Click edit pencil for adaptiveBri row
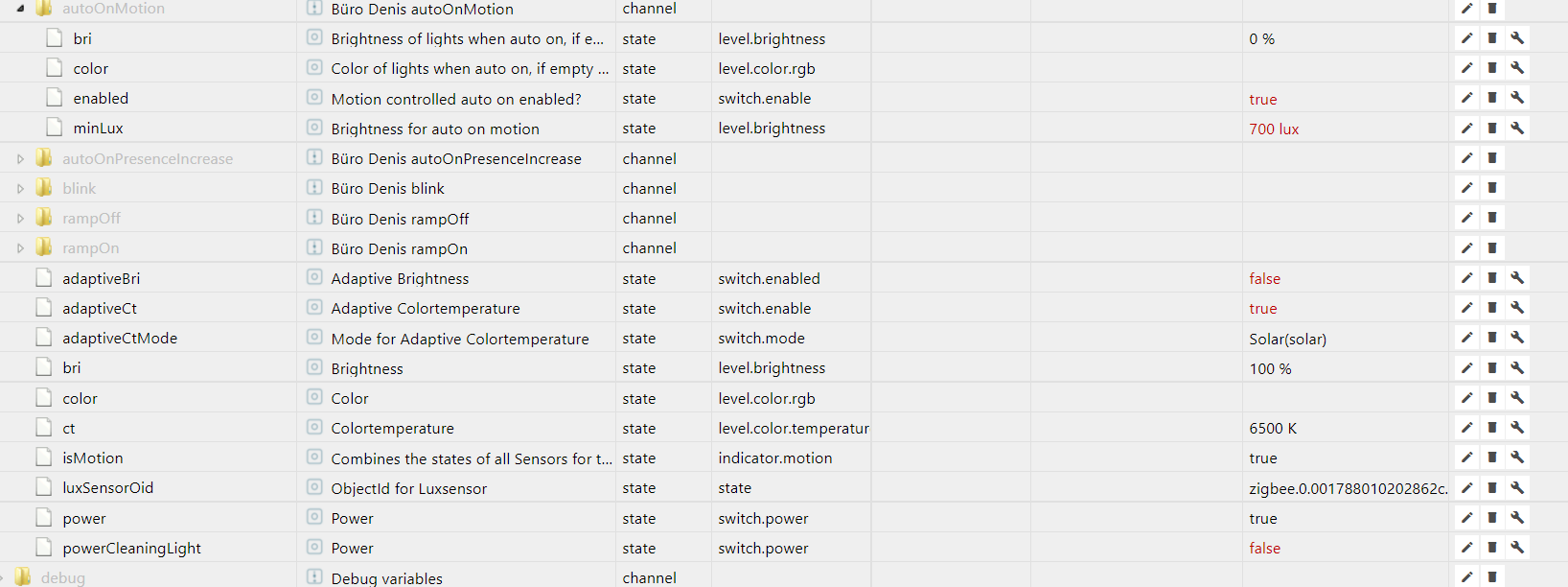This screenshot has width=1568, height=587. (1466, 278)
